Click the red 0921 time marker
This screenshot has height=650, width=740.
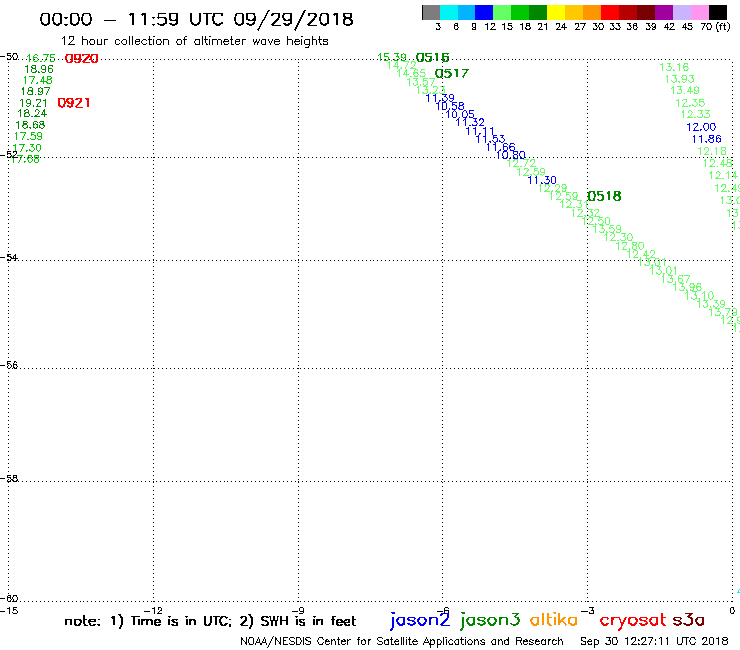click(x=74, y=103)
